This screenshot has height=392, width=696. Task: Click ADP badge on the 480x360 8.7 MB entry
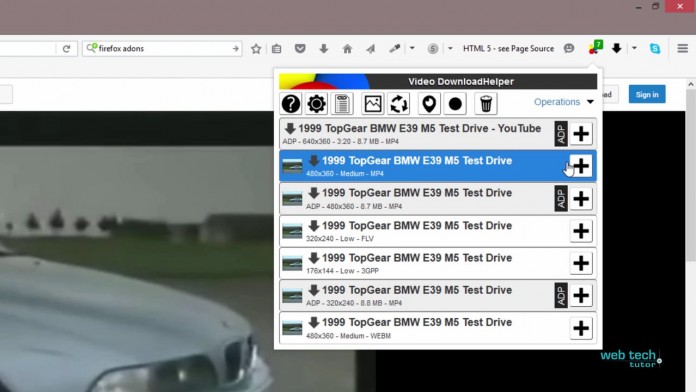coord(561,198)
